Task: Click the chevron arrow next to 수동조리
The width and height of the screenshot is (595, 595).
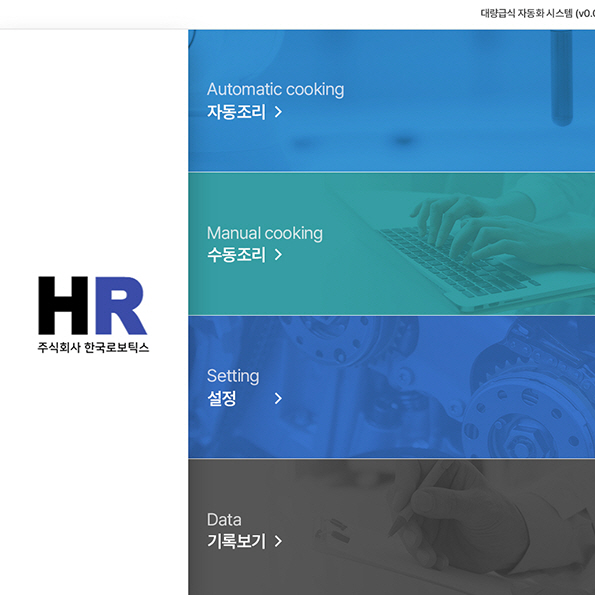Action: click(278, 255)
